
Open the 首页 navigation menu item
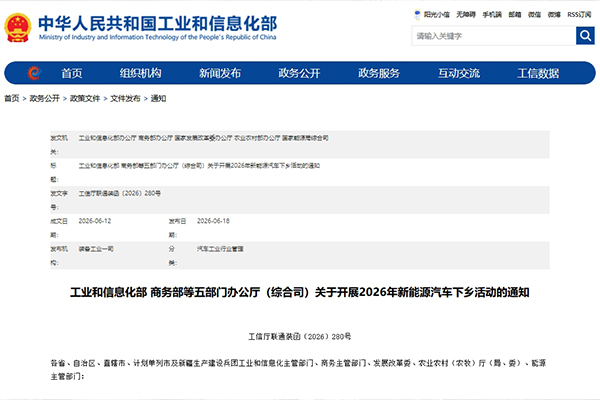coord(72,73)
